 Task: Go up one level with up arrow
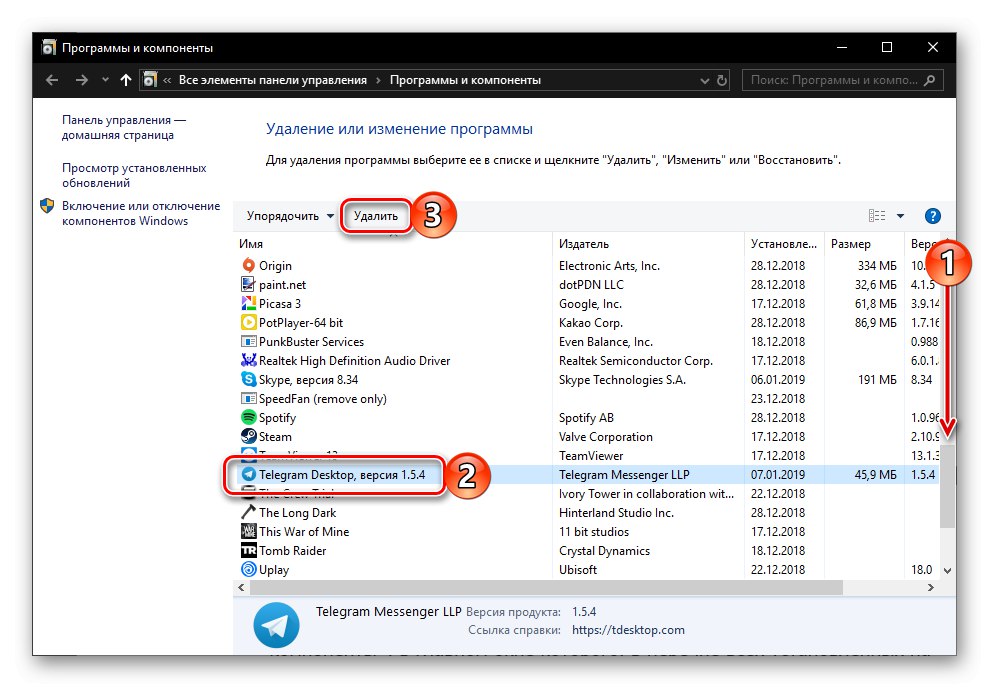point(126,80)
